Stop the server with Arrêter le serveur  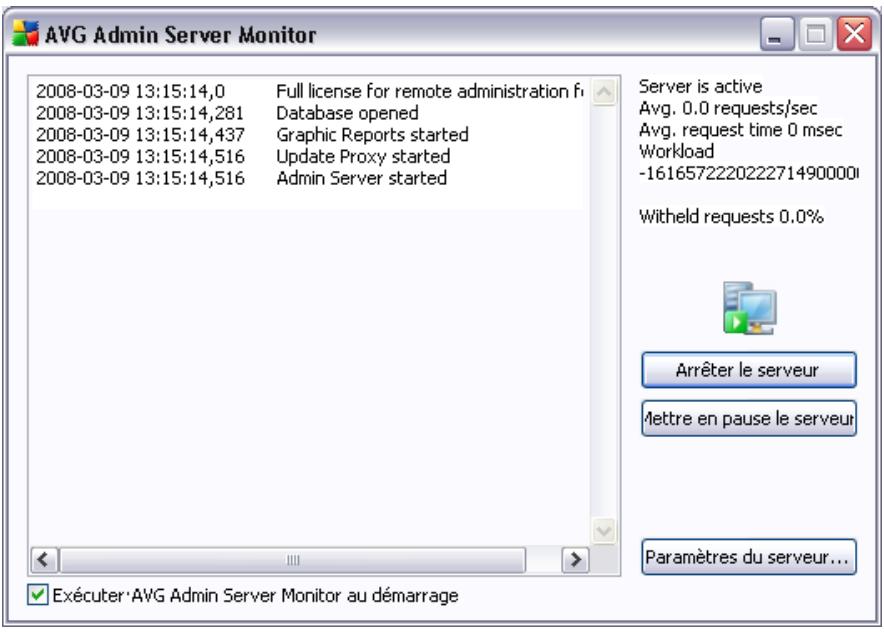[749, 370]
